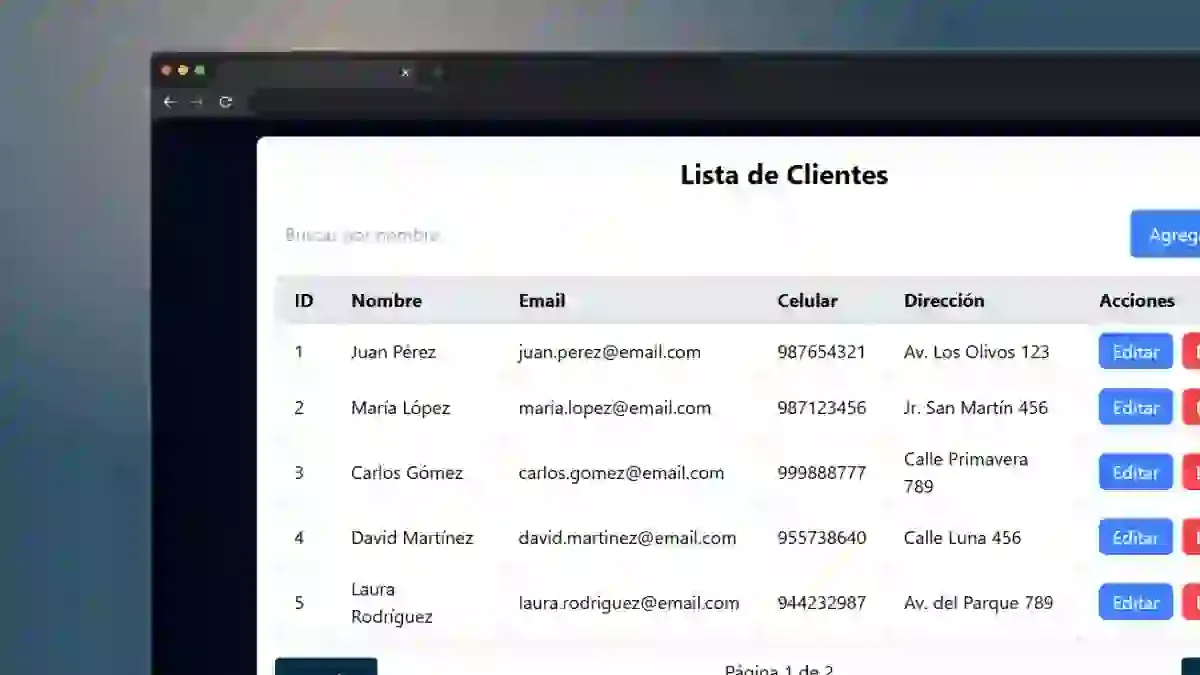Image resolution: width=1200 pixels, height=675 pixels.
Task: Click the 'Lista de Clientes' heading
Action: click(x=784, y=175)
